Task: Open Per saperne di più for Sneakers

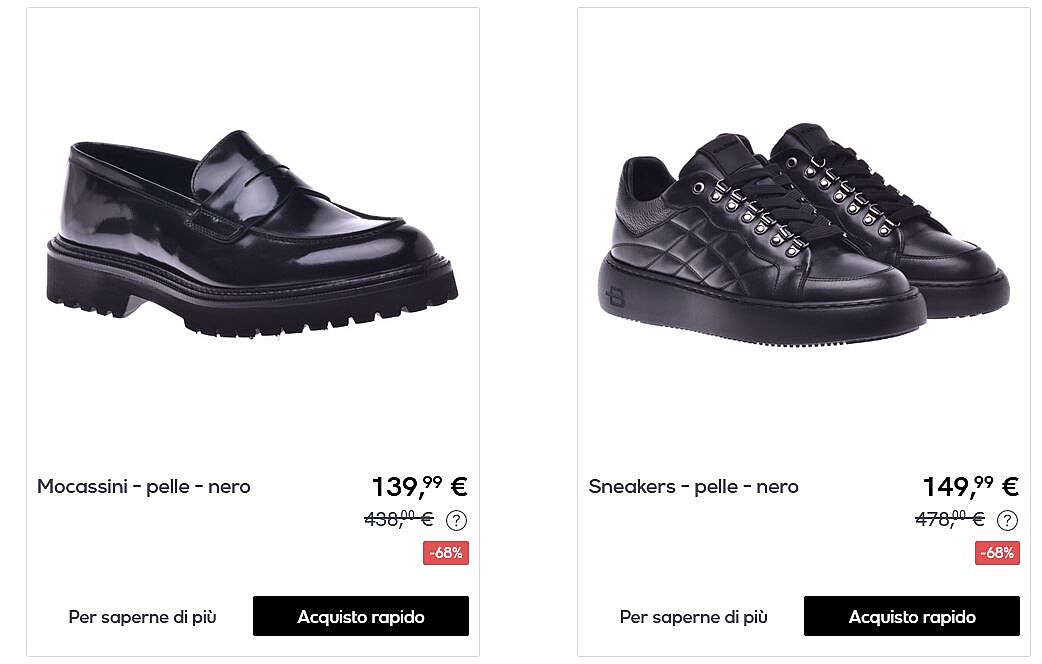Action: (694, 617)
